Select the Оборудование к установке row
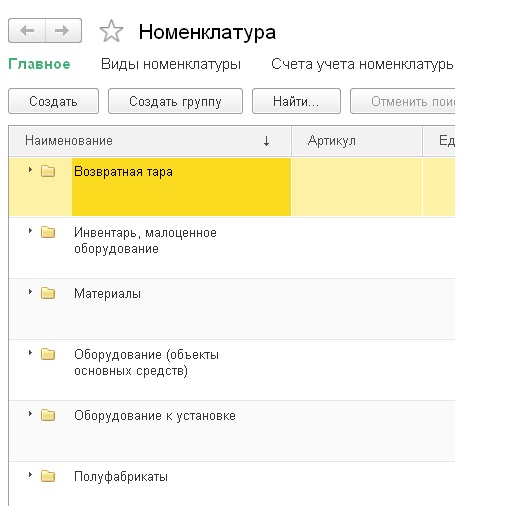Viewport: 522px width, 520px height. click(x=232, y=431)
